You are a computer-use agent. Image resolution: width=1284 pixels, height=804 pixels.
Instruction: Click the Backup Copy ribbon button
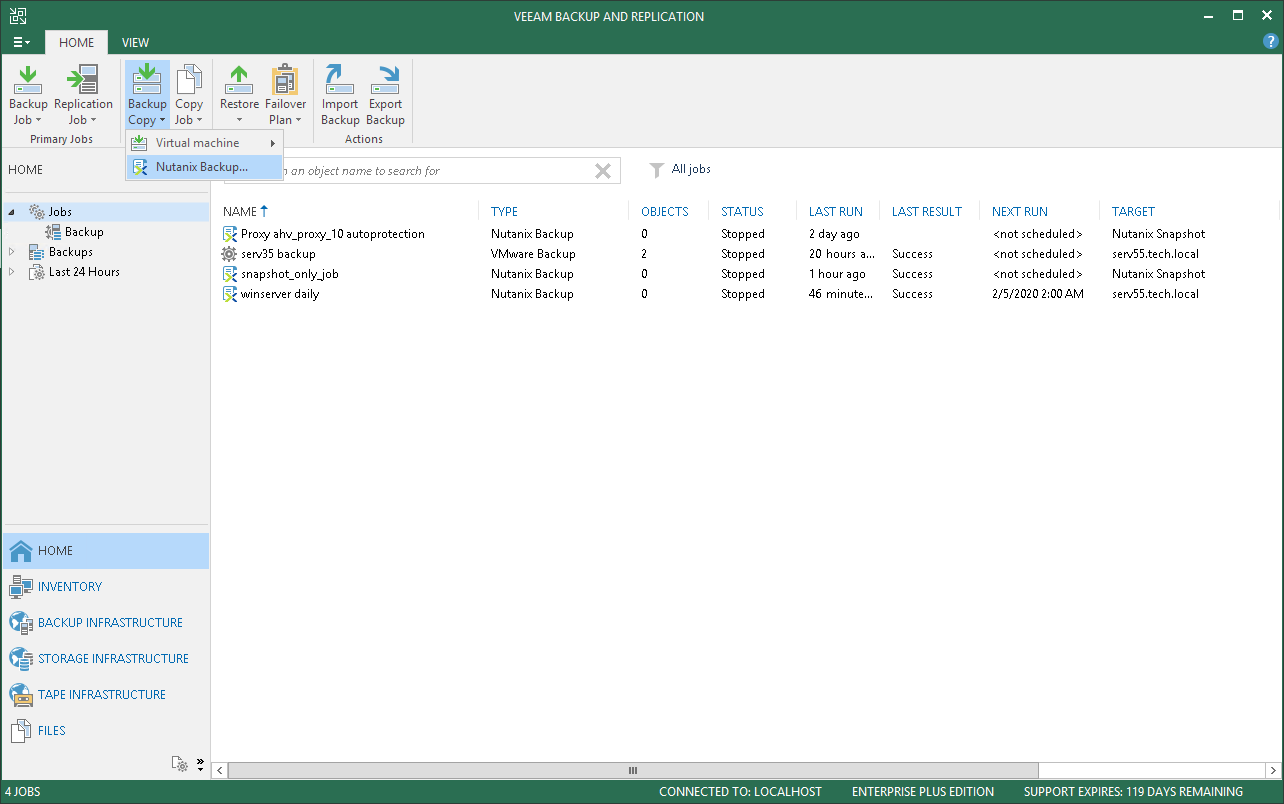pyautogui.click(x=147, y=96)
